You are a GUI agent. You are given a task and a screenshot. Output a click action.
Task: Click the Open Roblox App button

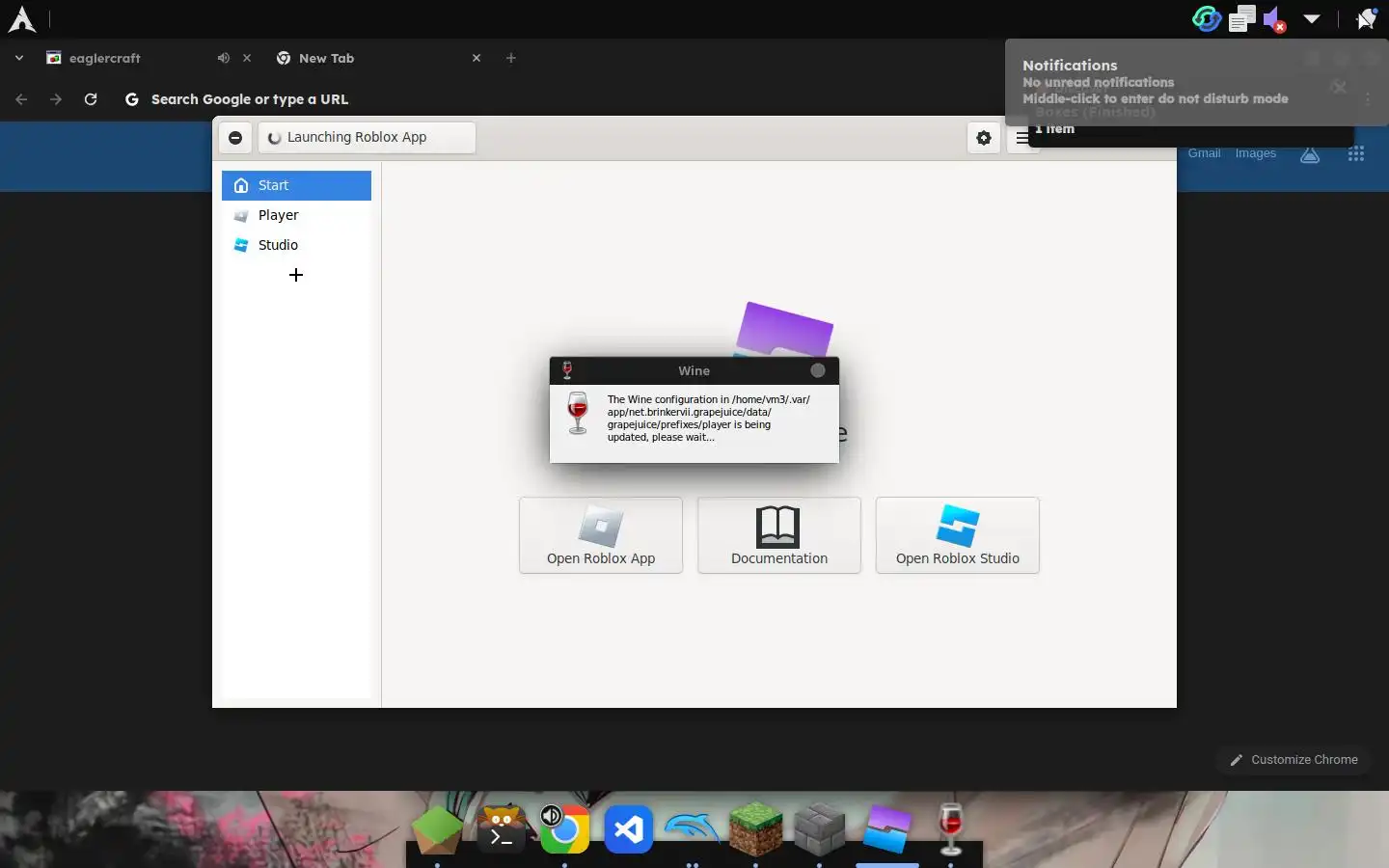click(601, 535)
